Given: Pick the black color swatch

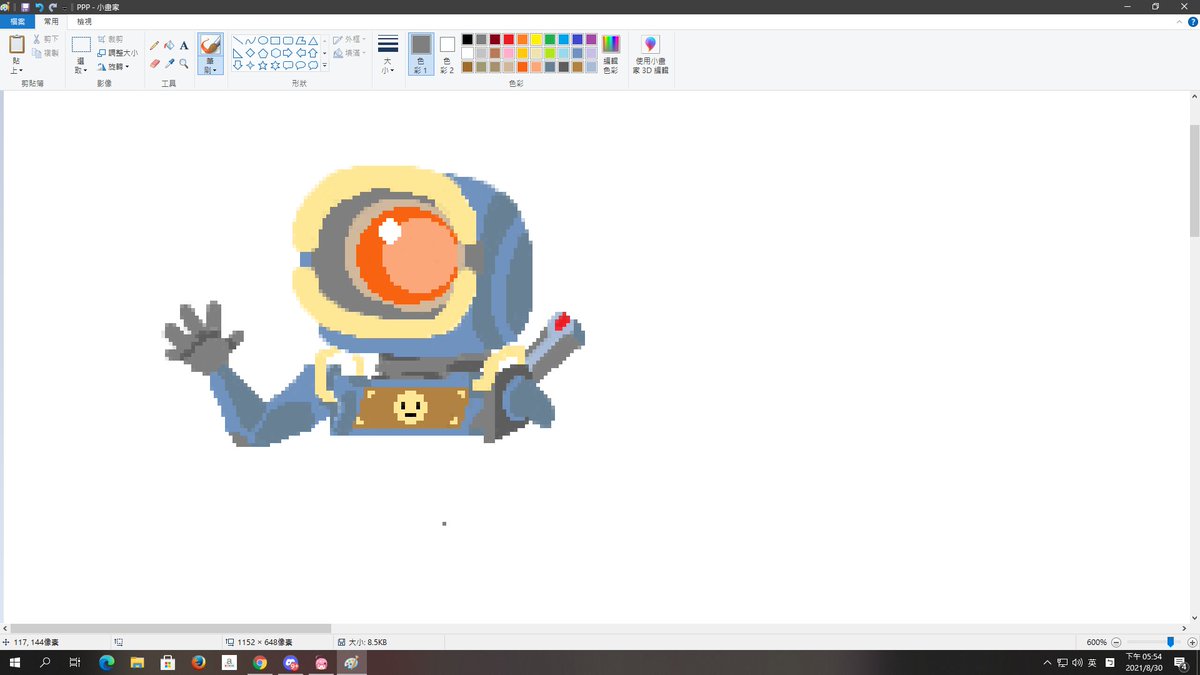Looking at the screenshot, I should pyautogui.click(x=467, y=39).
